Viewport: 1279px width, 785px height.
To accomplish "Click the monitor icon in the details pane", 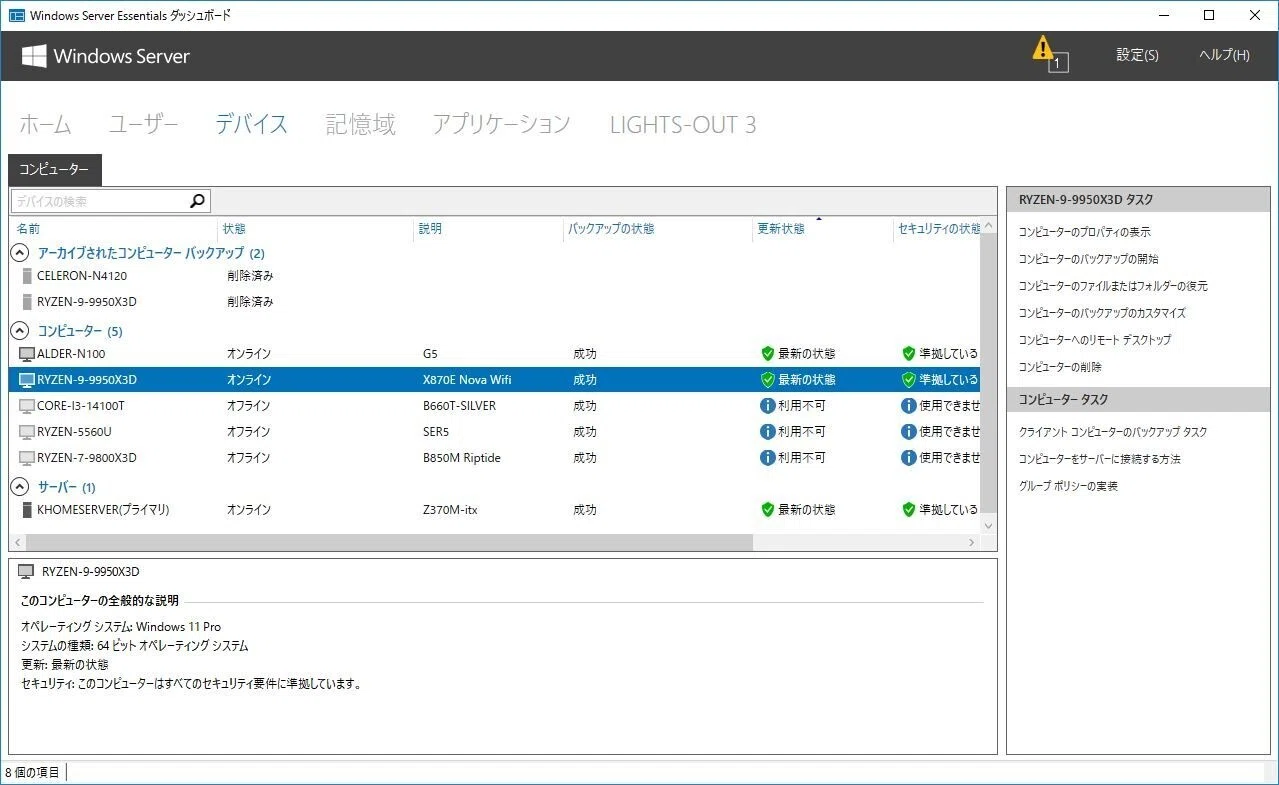I will pos(27,572).
